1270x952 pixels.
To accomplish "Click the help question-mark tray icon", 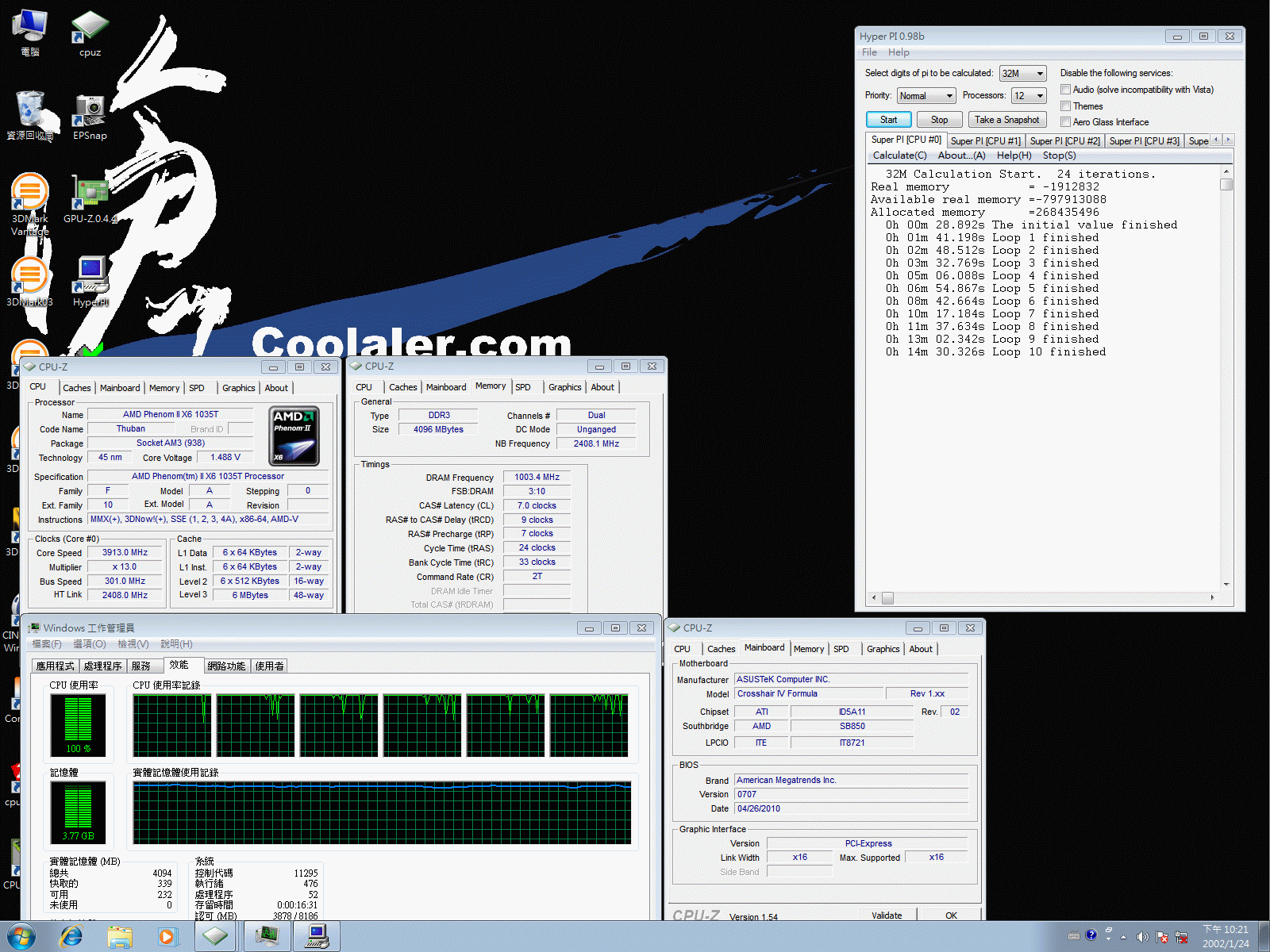I will (1091, 935).
